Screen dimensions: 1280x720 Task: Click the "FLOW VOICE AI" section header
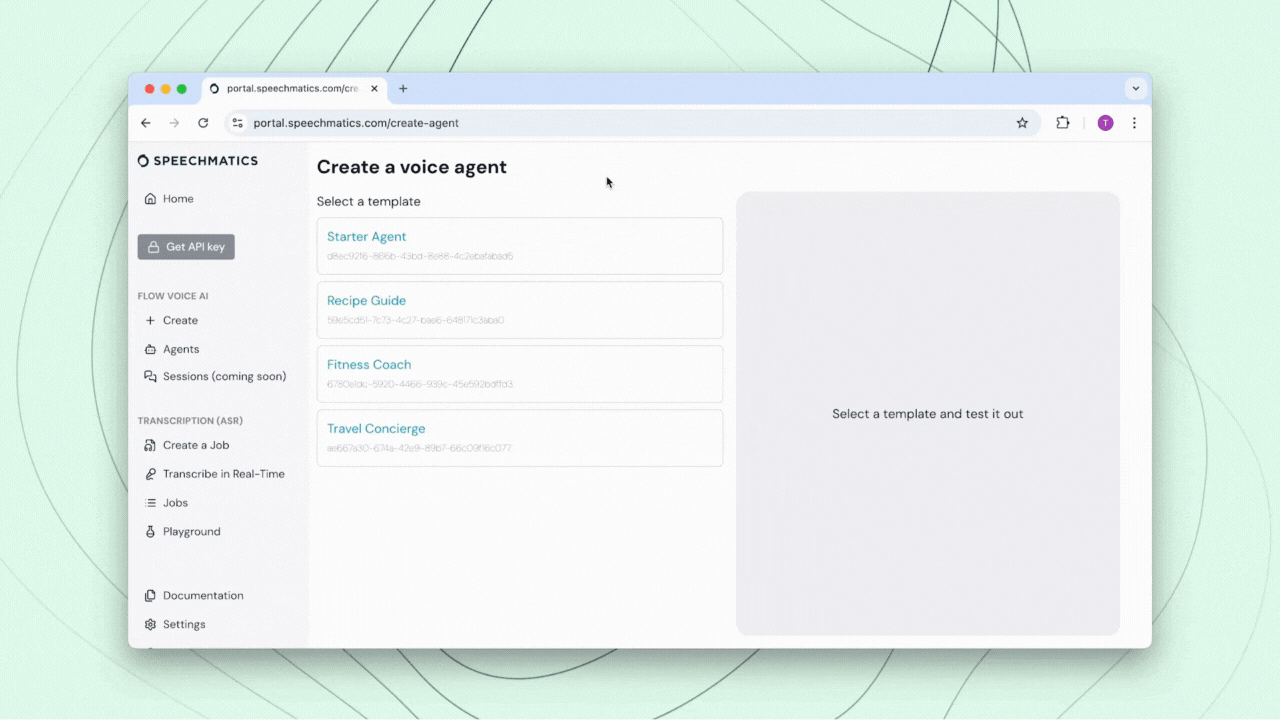[173, 296]
